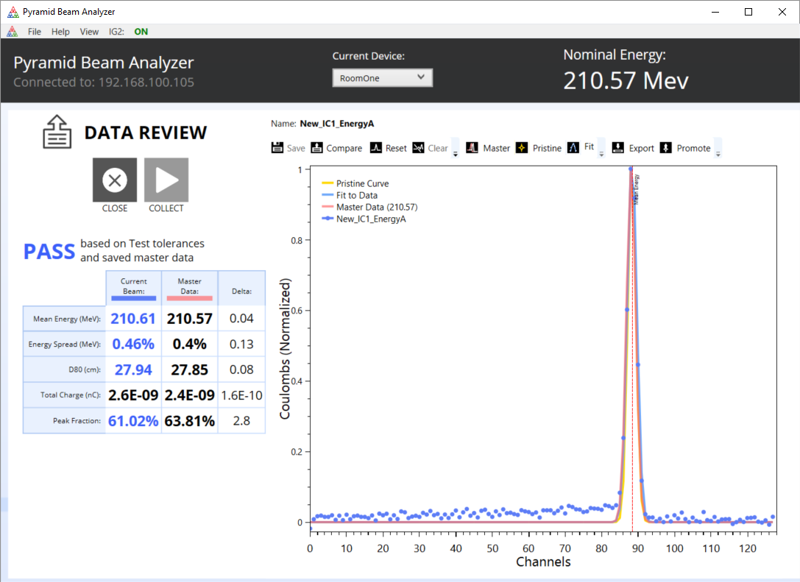
Task: Show Master data via the Master icon
Action: click(472, 148)
